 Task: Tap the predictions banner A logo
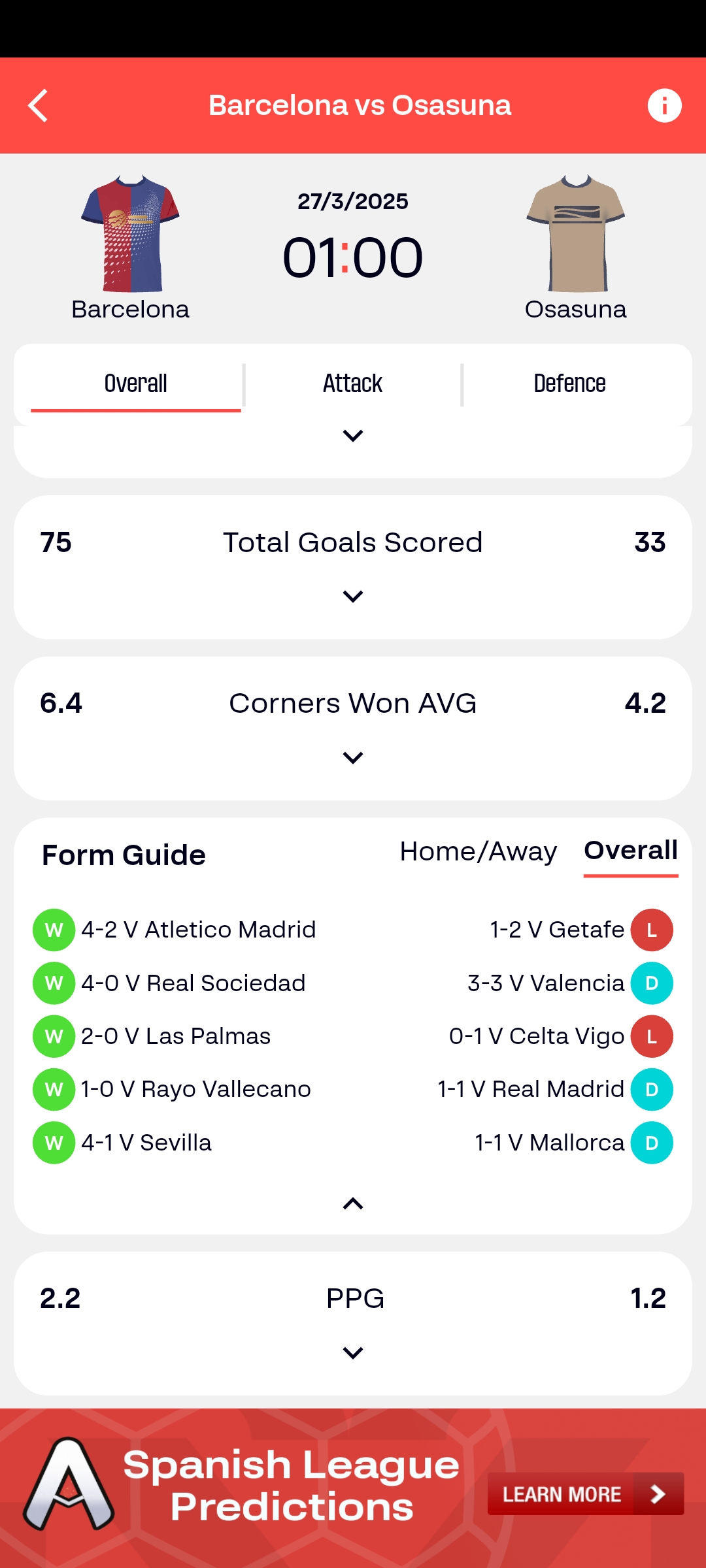point(69,1484)
